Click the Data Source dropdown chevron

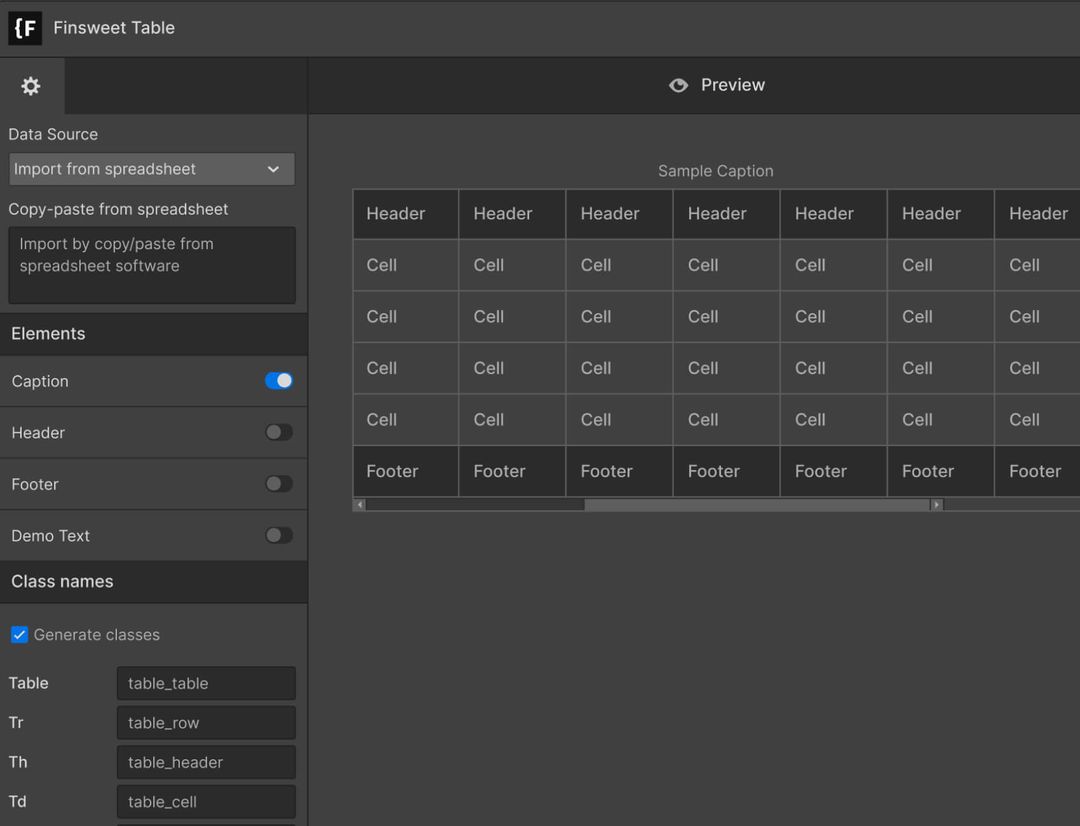(273, 169)
